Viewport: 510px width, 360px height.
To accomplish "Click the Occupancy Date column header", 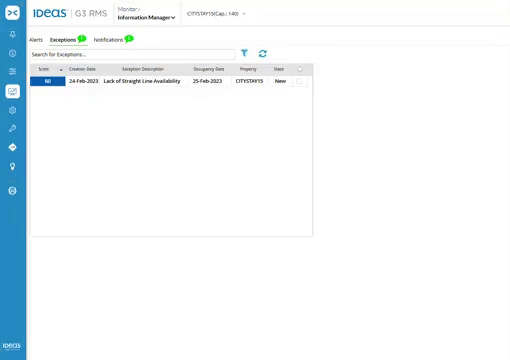I will tap(209, 69).
